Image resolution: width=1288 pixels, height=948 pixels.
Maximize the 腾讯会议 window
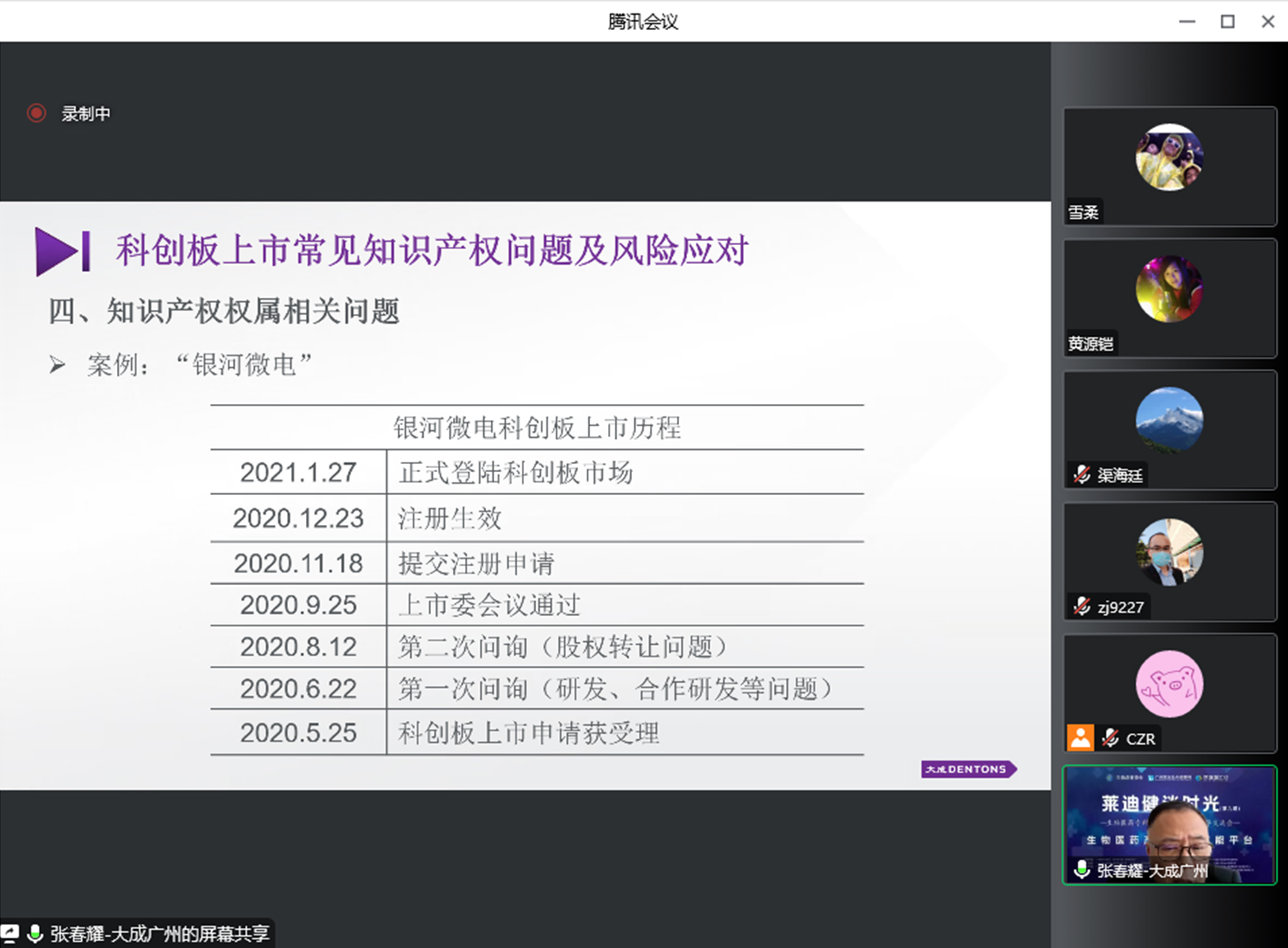tap(1227, 21)
